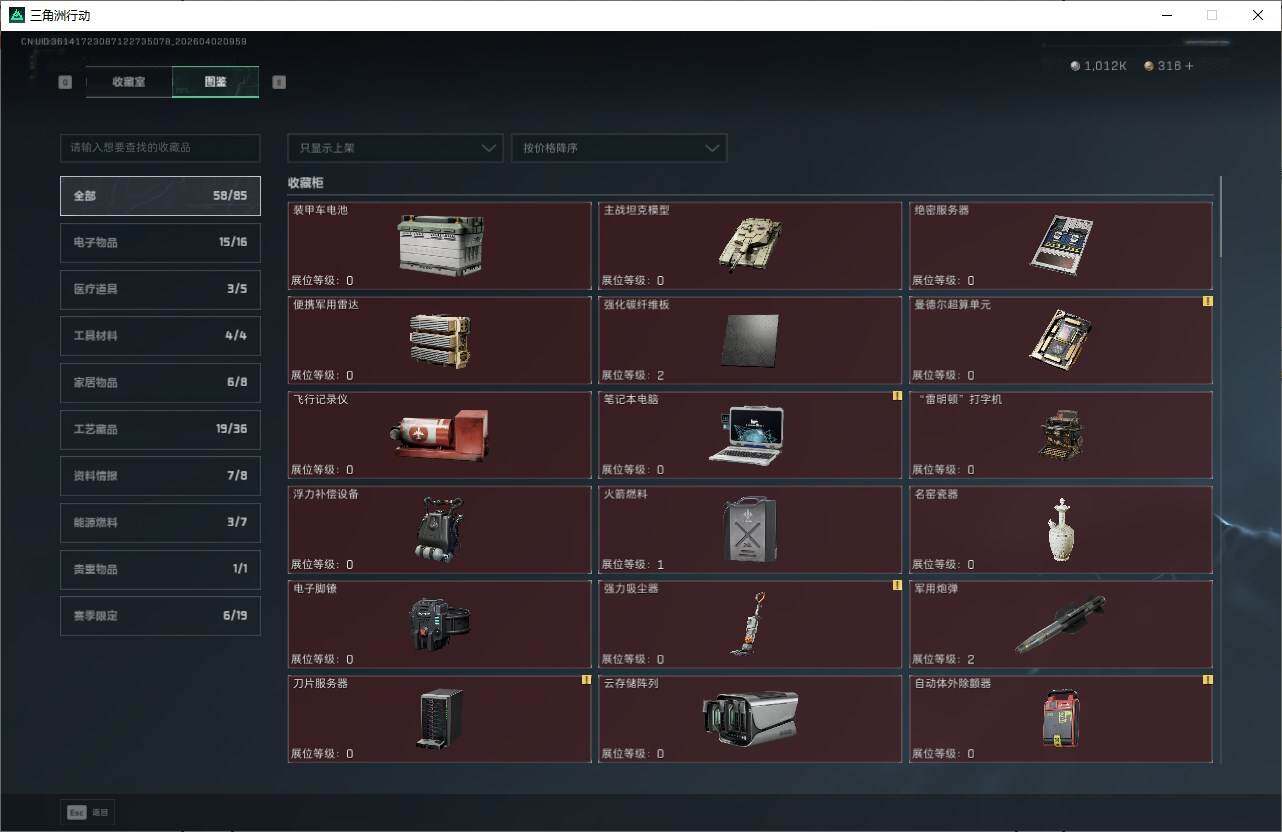1282x832 pixels.
Task: Expand the 按价格降序 sort dropdown
Action: (x=618, y=148)
